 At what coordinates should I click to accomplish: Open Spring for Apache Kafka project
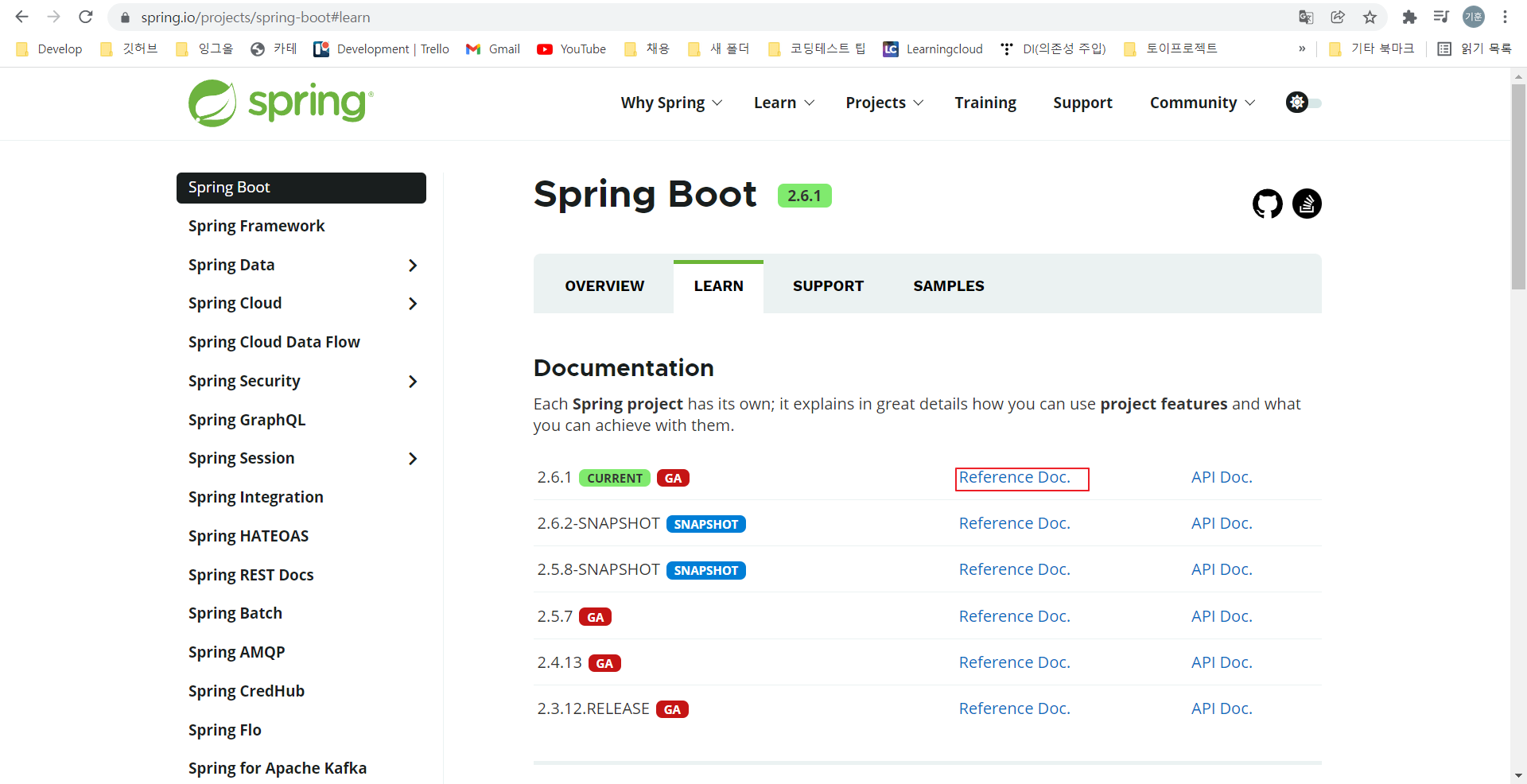(277, 769)
